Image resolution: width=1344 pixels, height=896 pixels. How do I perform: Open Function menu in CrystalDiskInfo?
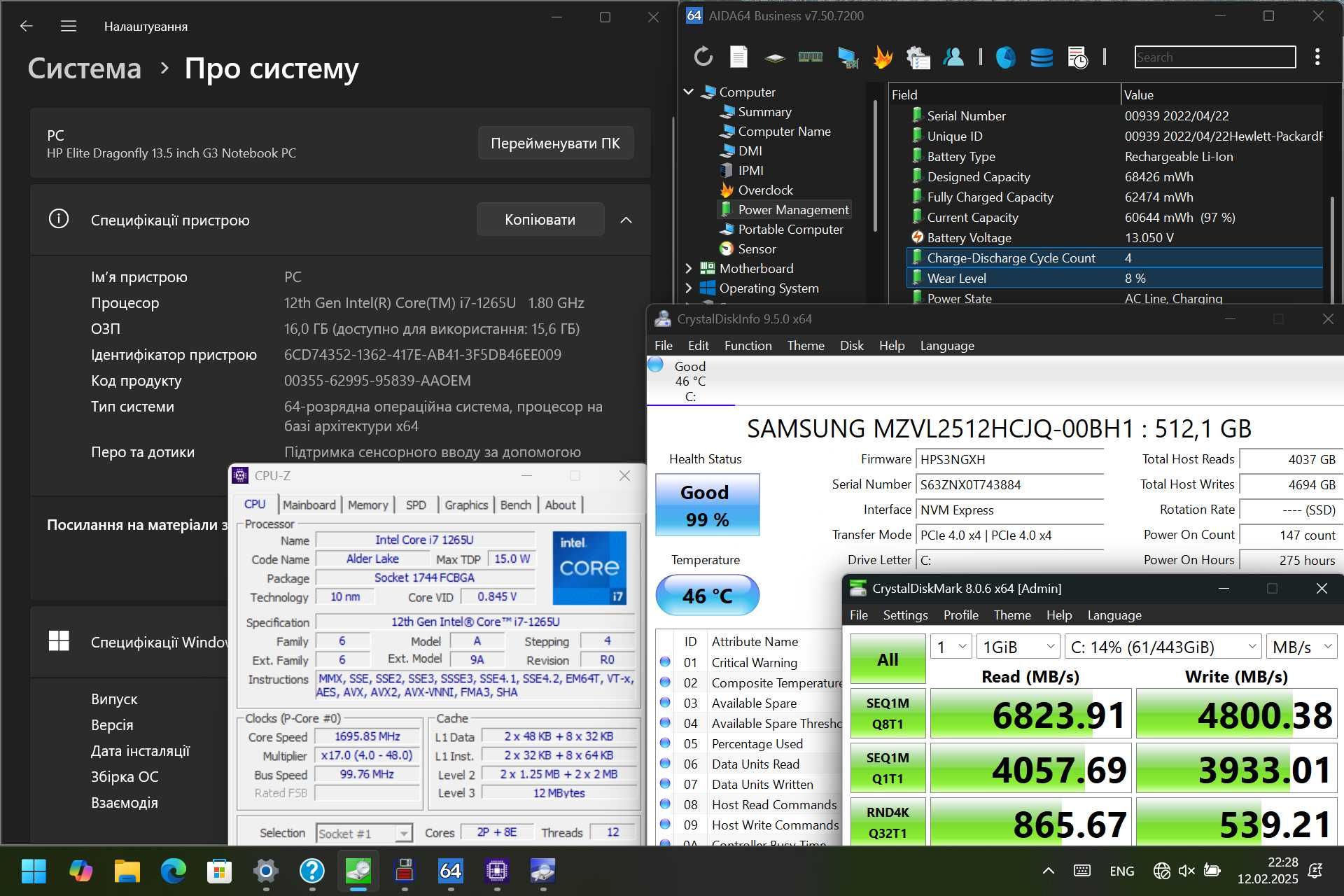tap(748, 345)
